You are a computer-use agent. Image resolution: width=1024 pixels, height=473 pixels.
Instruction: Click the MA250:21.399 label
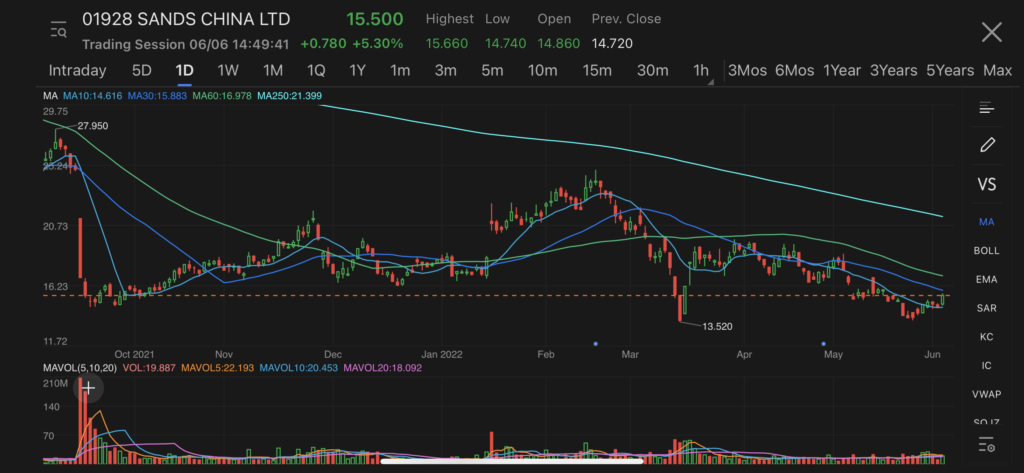(x=289, y=96)
